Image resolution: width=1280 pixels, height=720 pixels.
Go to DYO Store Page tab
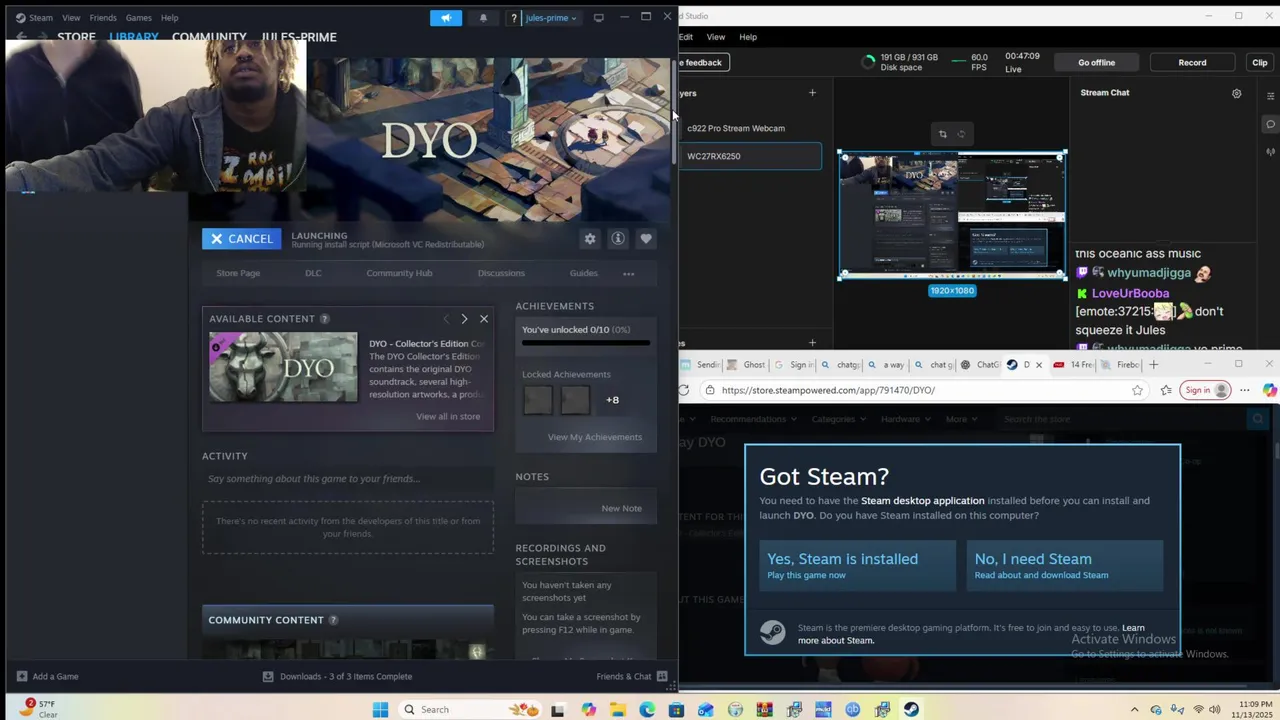pyautogui.click(x=238, y=273)
